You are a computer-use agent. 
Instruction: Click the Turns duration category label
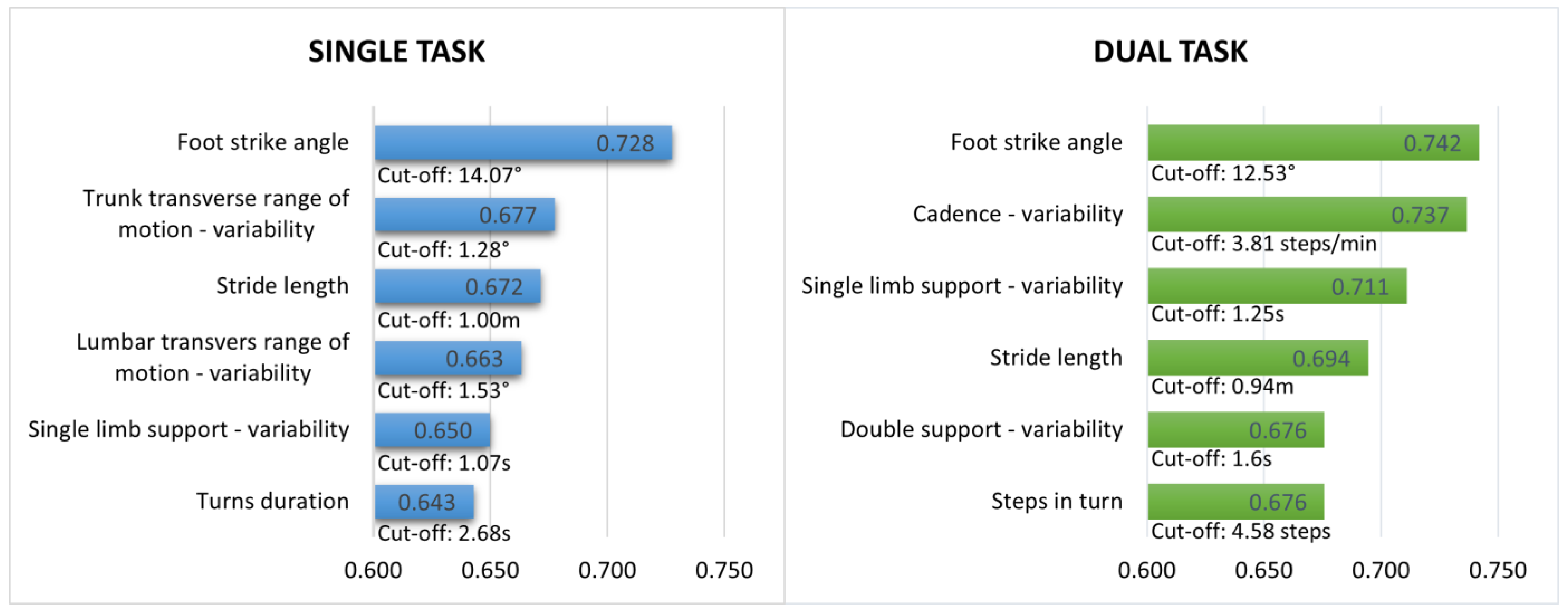(x=272, y=501)
